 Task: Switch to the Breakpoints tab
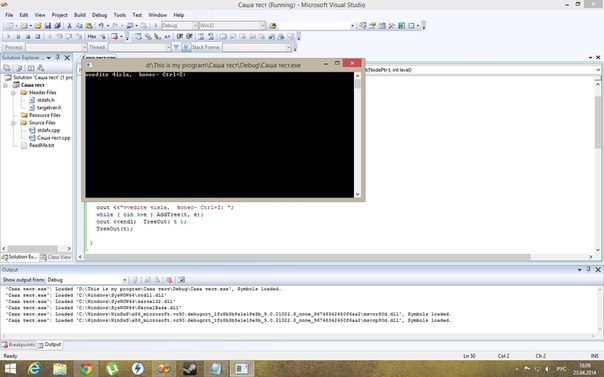pyautogui.click(x=18, y=345)
